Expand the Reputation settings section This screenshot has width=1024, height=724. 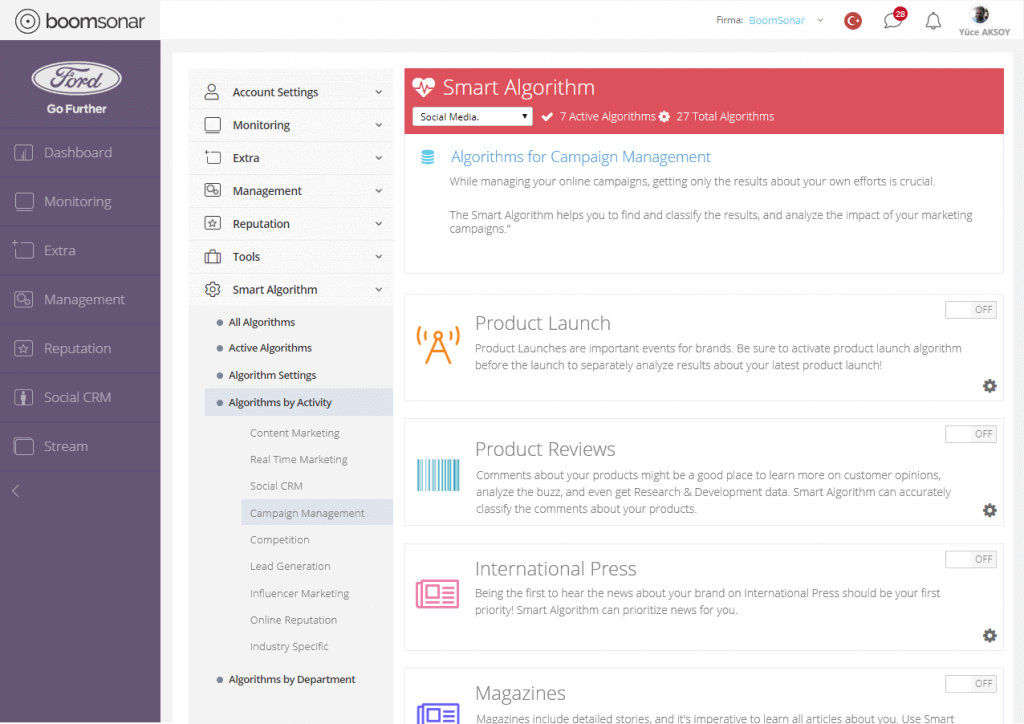(x=291, y=223)
